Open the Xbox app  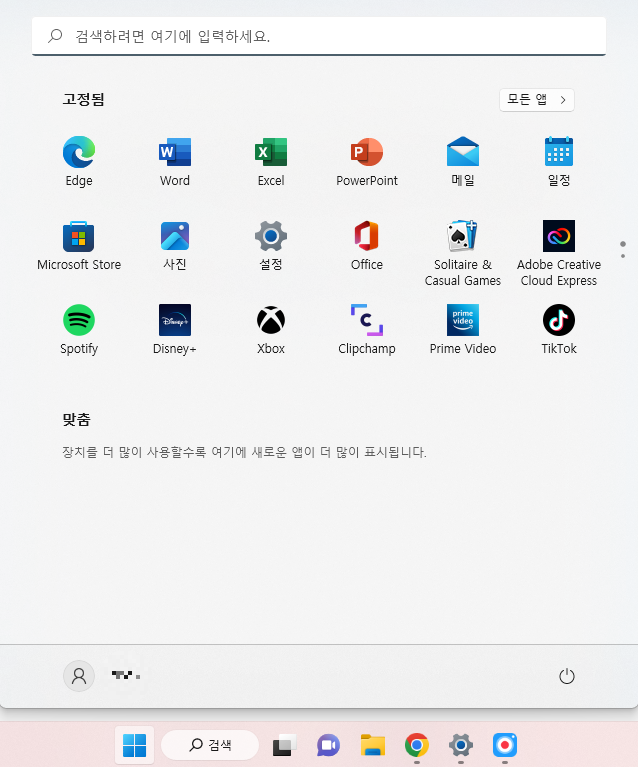pyautogui.click(x=271, y=330)
